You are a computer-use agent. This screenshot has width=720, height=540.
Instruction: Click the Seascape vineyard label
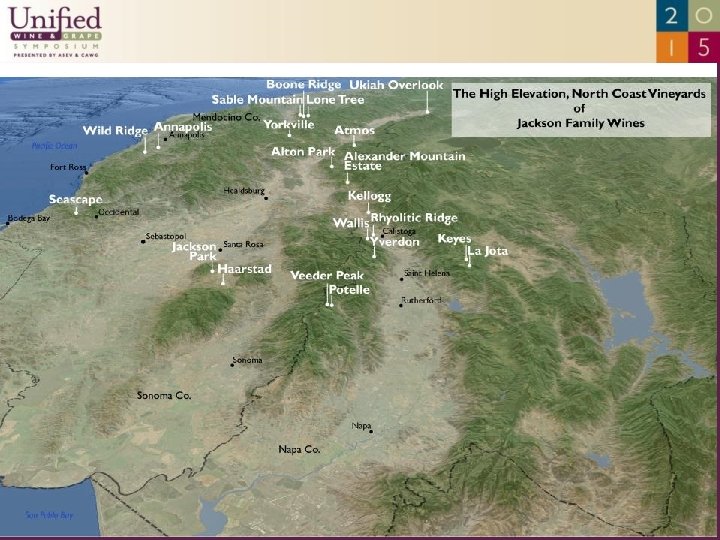(x=75, y=199)
